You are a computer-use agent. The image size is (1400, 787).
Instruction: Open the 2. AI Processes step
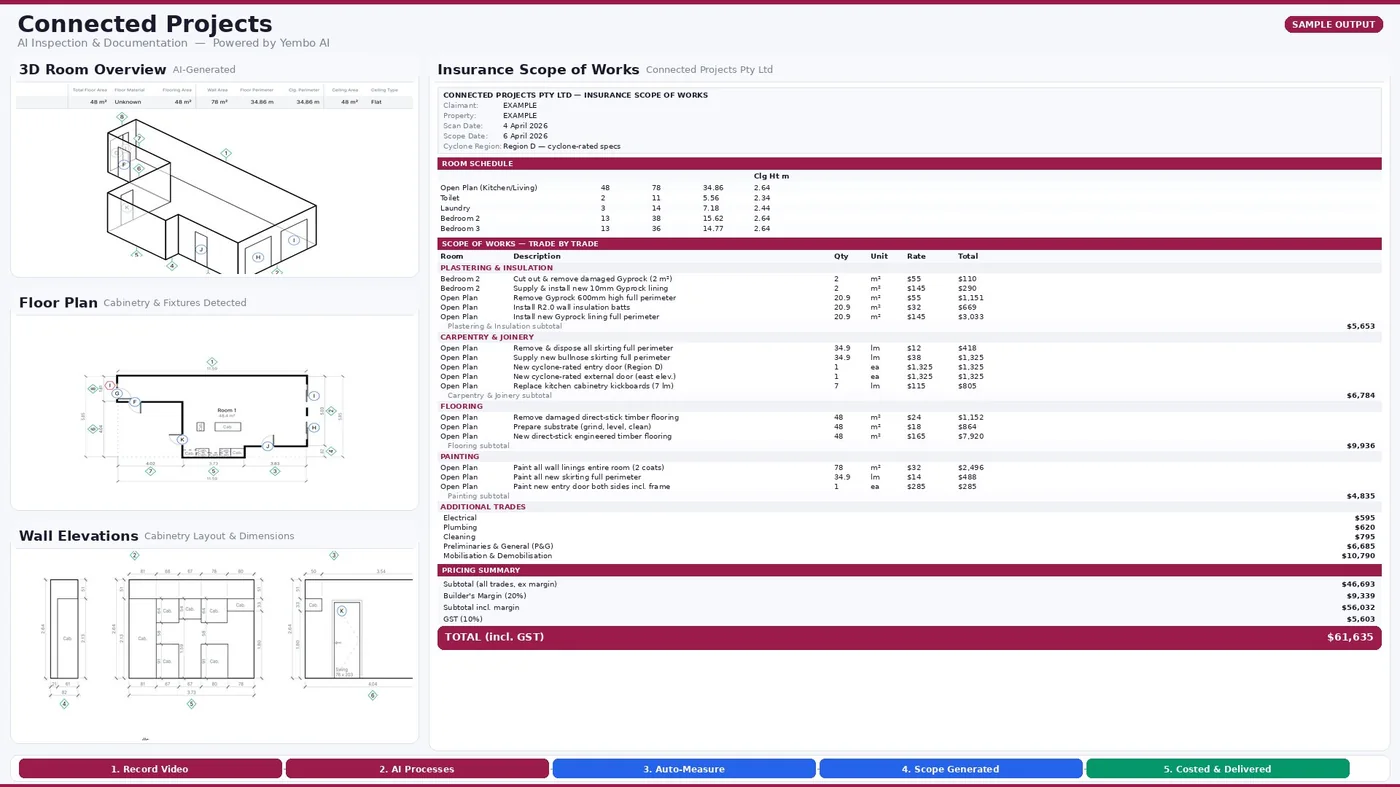tap(417, 769)
